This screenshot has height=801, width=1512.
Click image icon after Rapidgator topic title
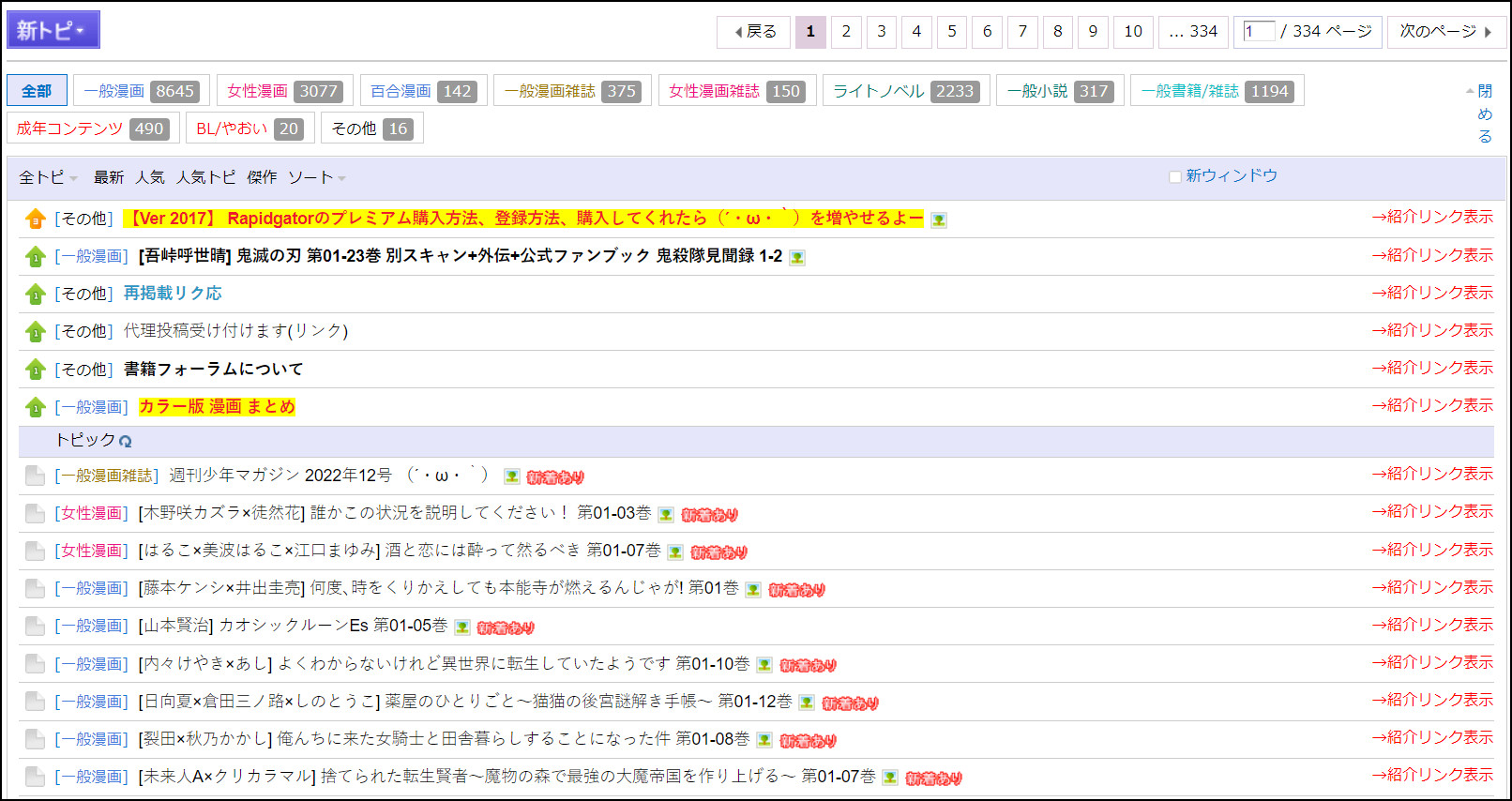coord(938,220)
